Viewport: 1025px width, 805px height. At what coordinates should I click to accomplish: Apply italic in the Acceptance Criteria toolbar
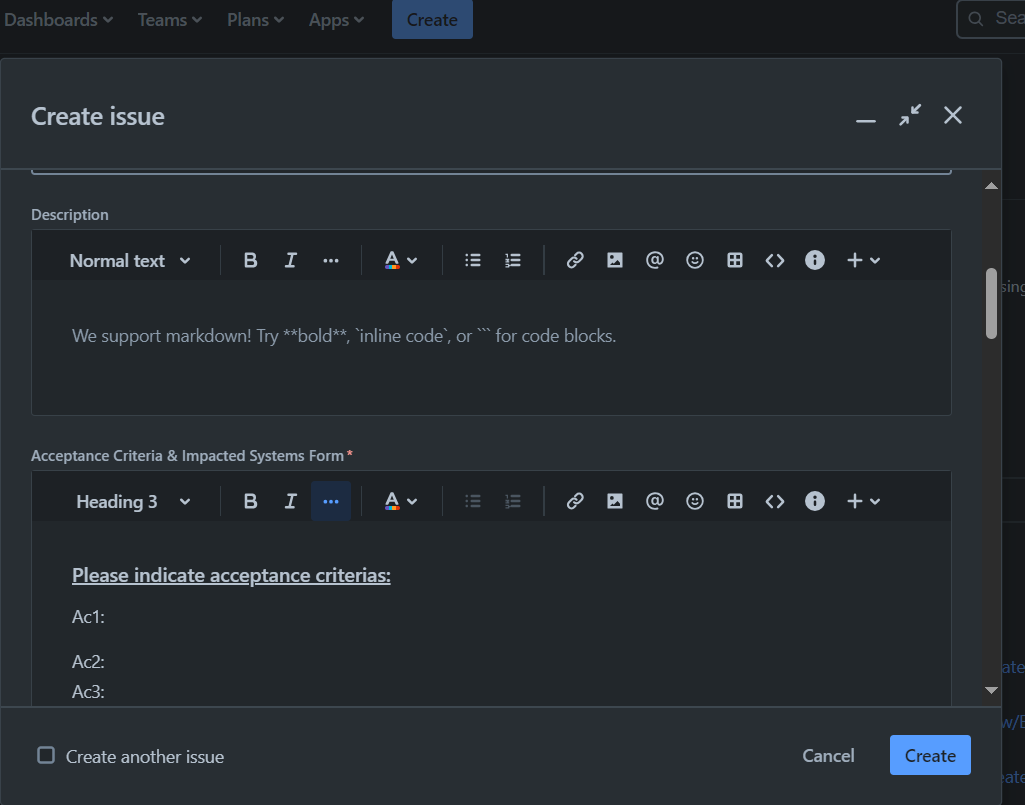click(x=290, y=501)
